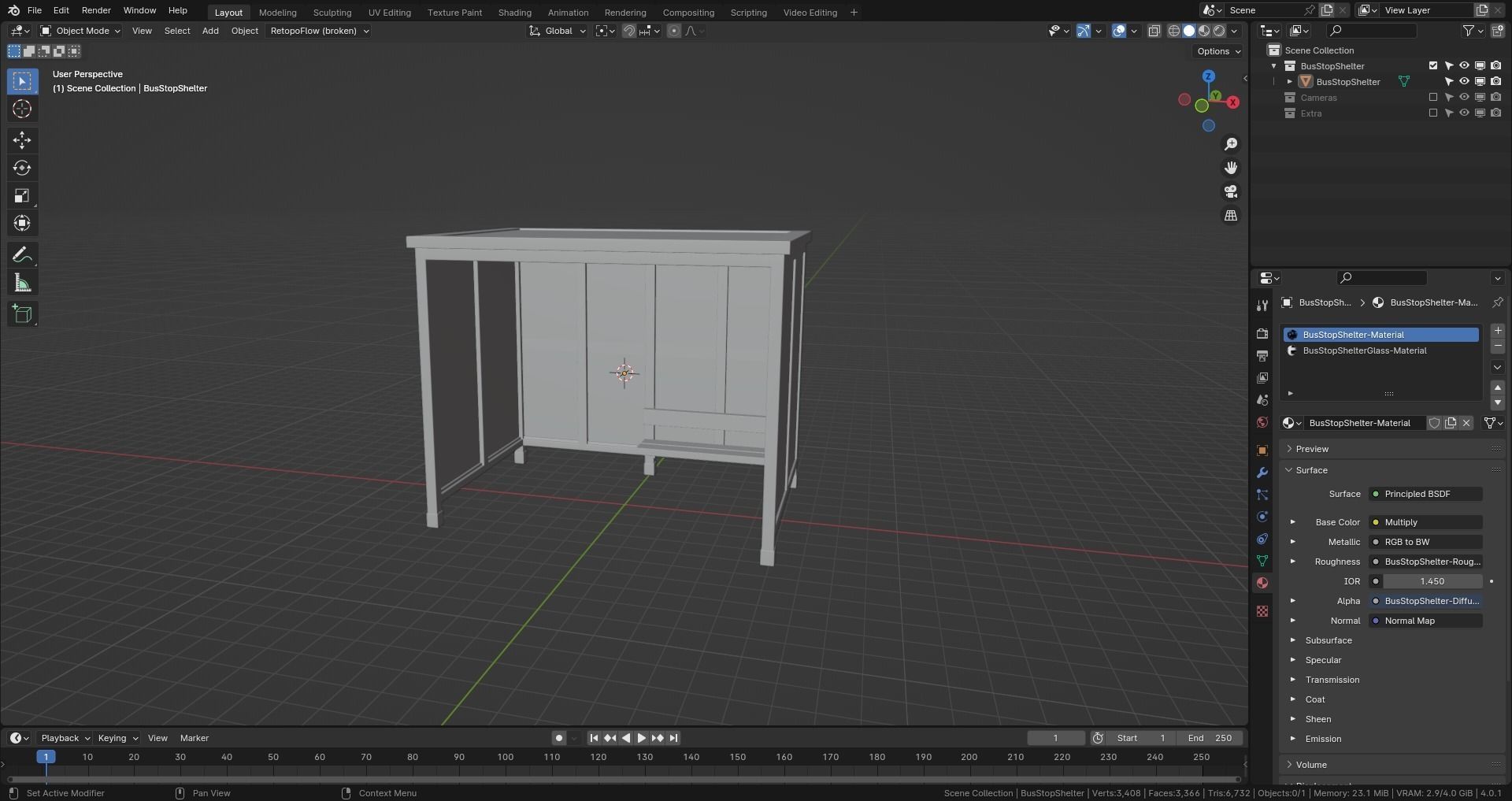
Task: Activate the Transform tool
Action: coord(22,223)
